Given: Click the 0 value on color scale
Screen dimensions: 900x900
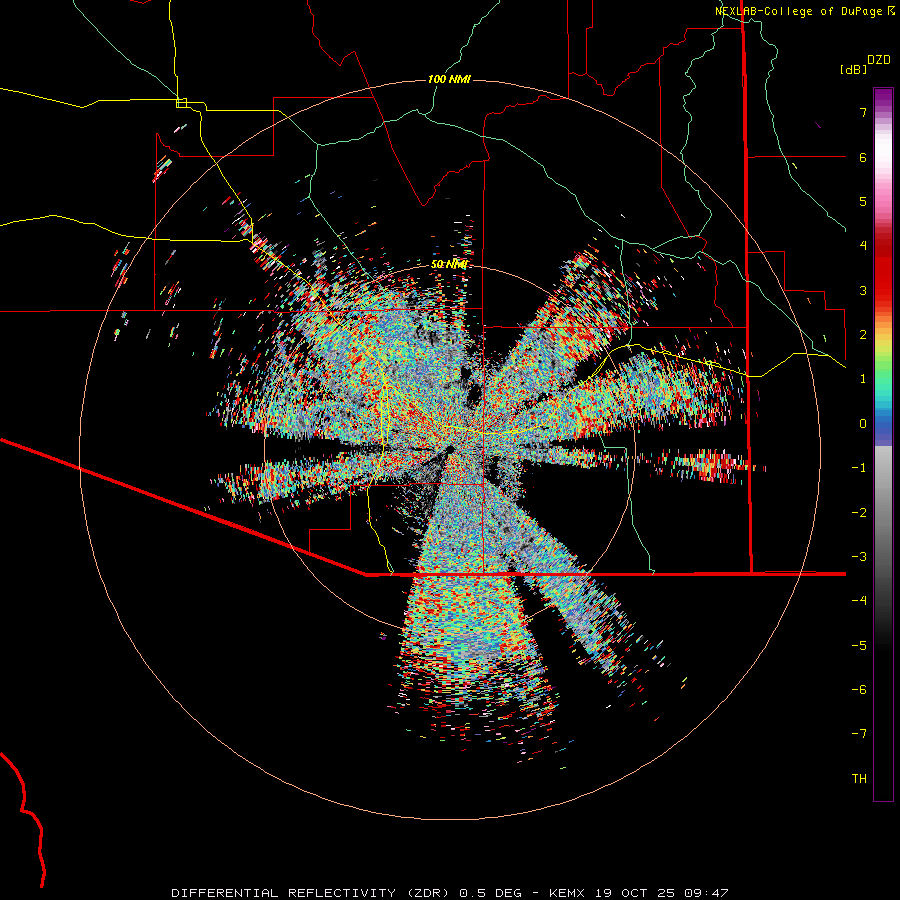Looking at the screenshot, I should click(863, 424).
